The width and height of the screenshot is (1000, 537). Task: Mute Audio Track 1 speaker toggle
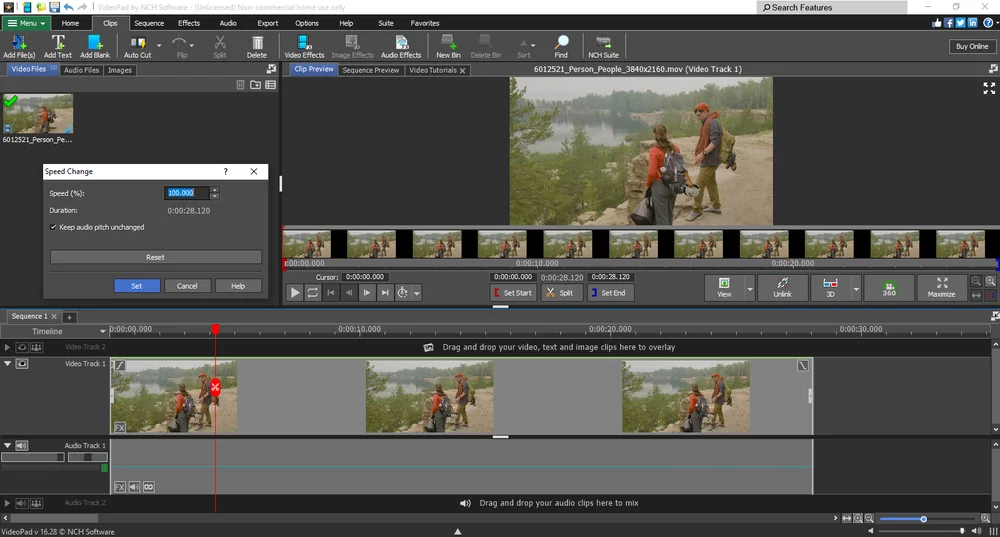pos(22,445)
